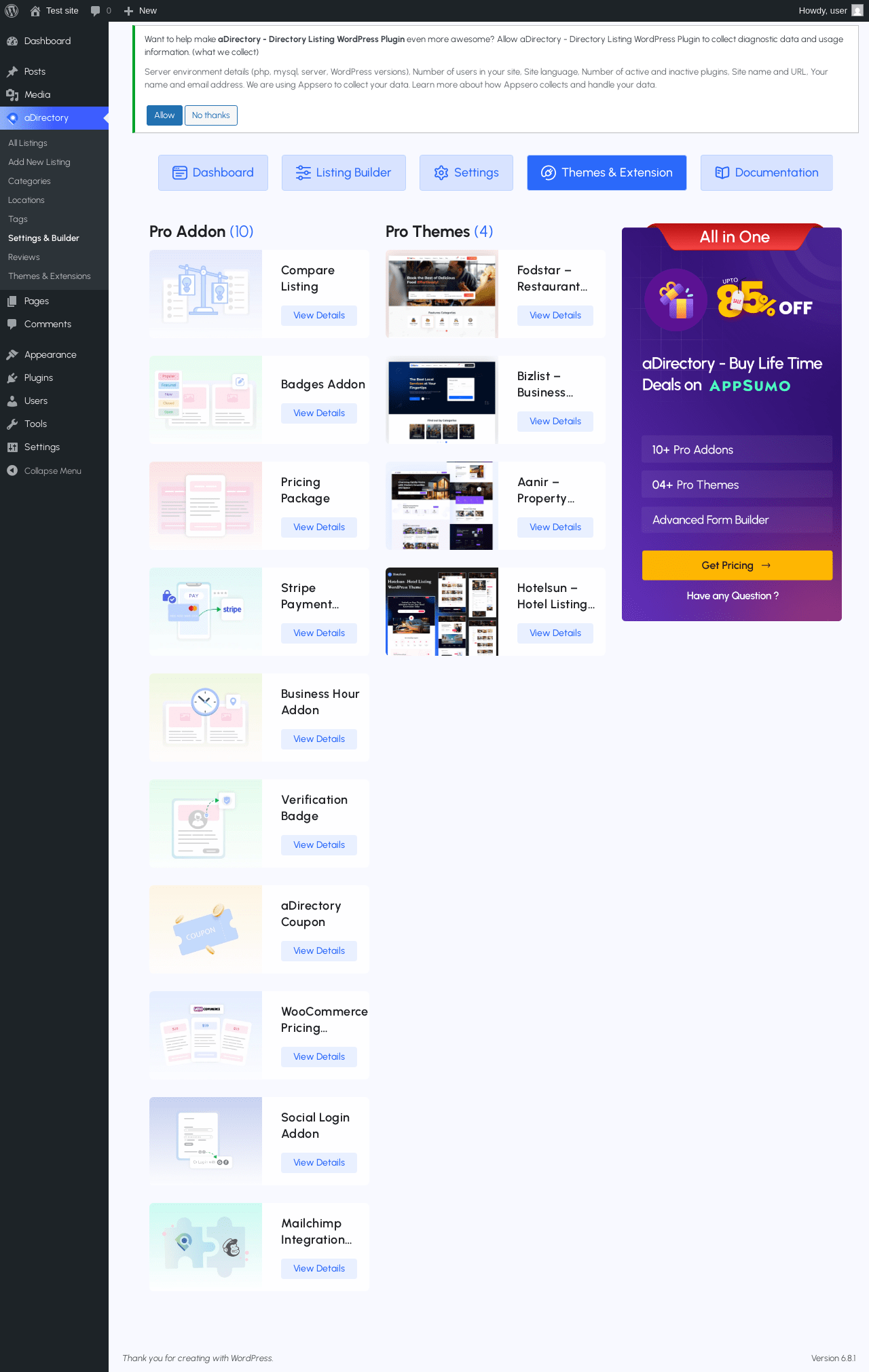Click the Documentation book icon
The height and width of the screenshot is (1372, 869).
(x=722, y=173)
